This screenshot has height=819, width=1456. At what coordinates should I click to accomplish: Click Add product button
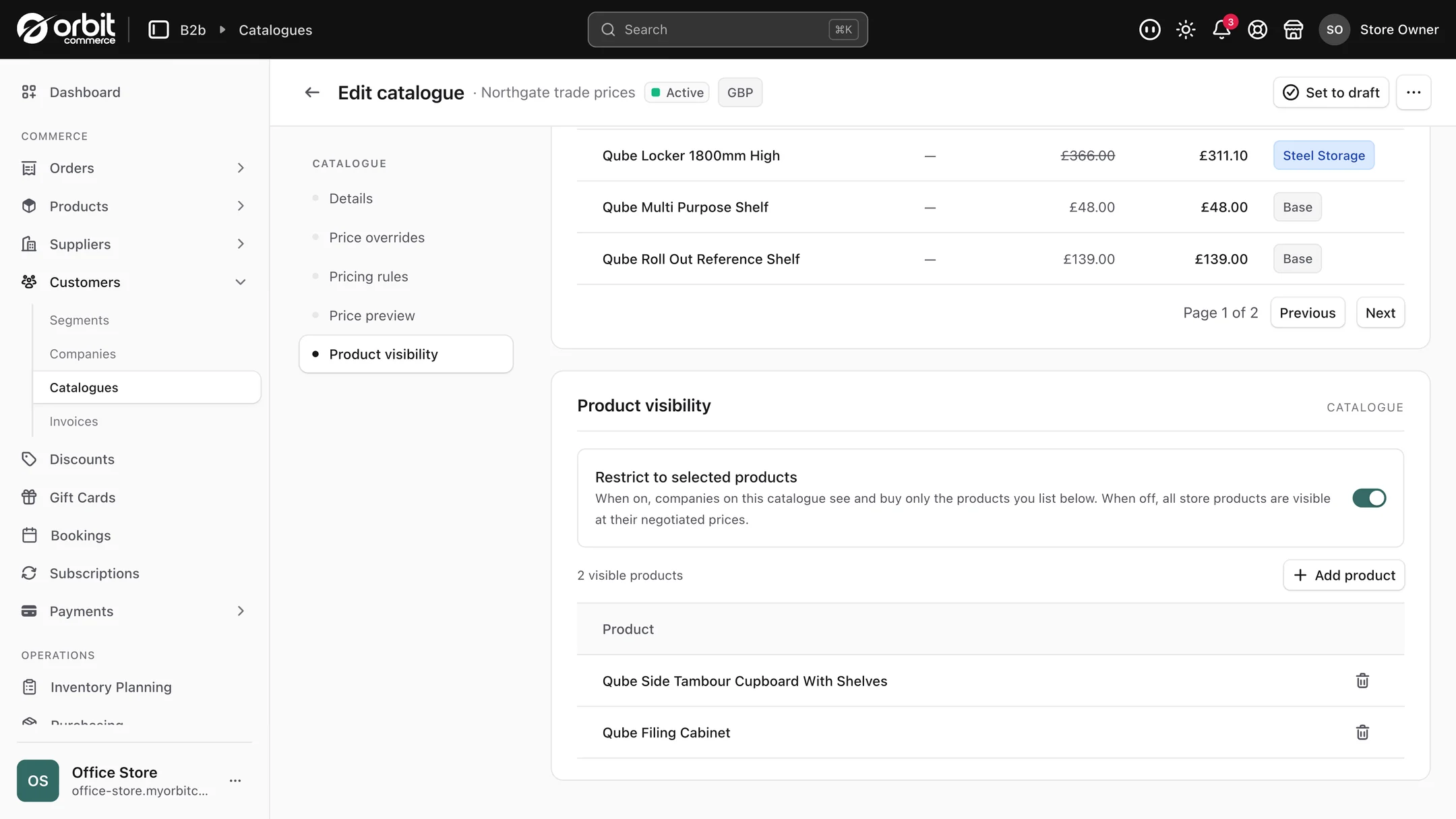tap(1343, 575)
